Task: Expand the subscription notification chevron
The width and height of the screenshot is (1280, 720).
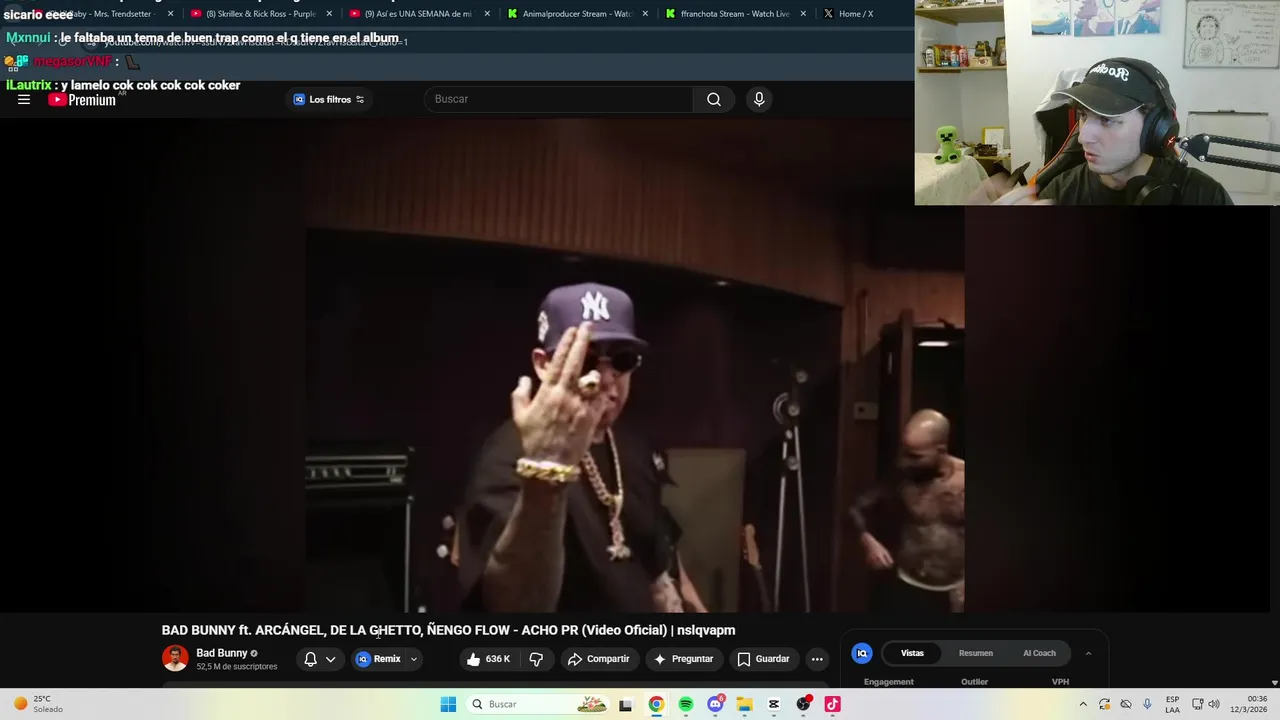Action: 330,659
